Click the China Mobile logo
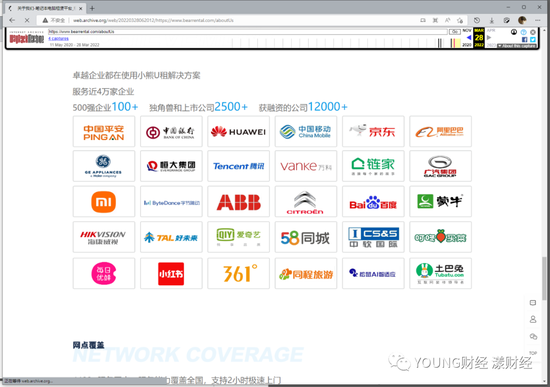This screenshot has height=387, width=550. (306, 132)
